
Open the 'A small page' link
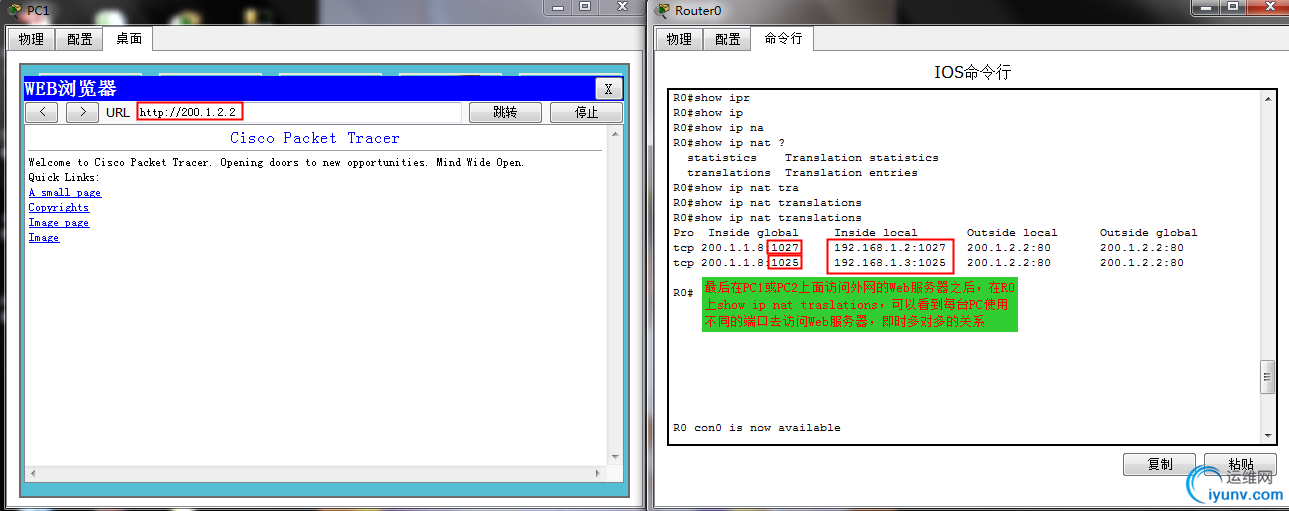(x=65, y=192)
